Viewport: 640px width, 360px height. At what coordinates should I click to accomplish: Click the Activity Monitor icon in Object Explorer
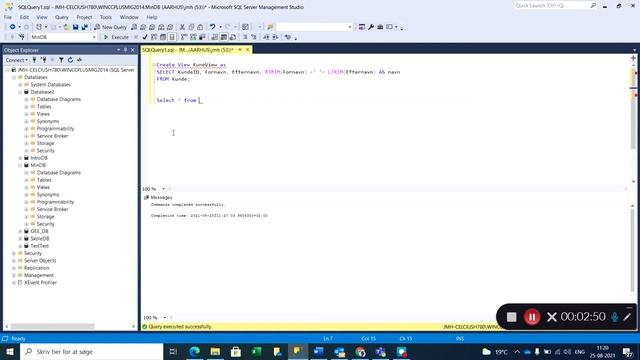tap(79, 60)
